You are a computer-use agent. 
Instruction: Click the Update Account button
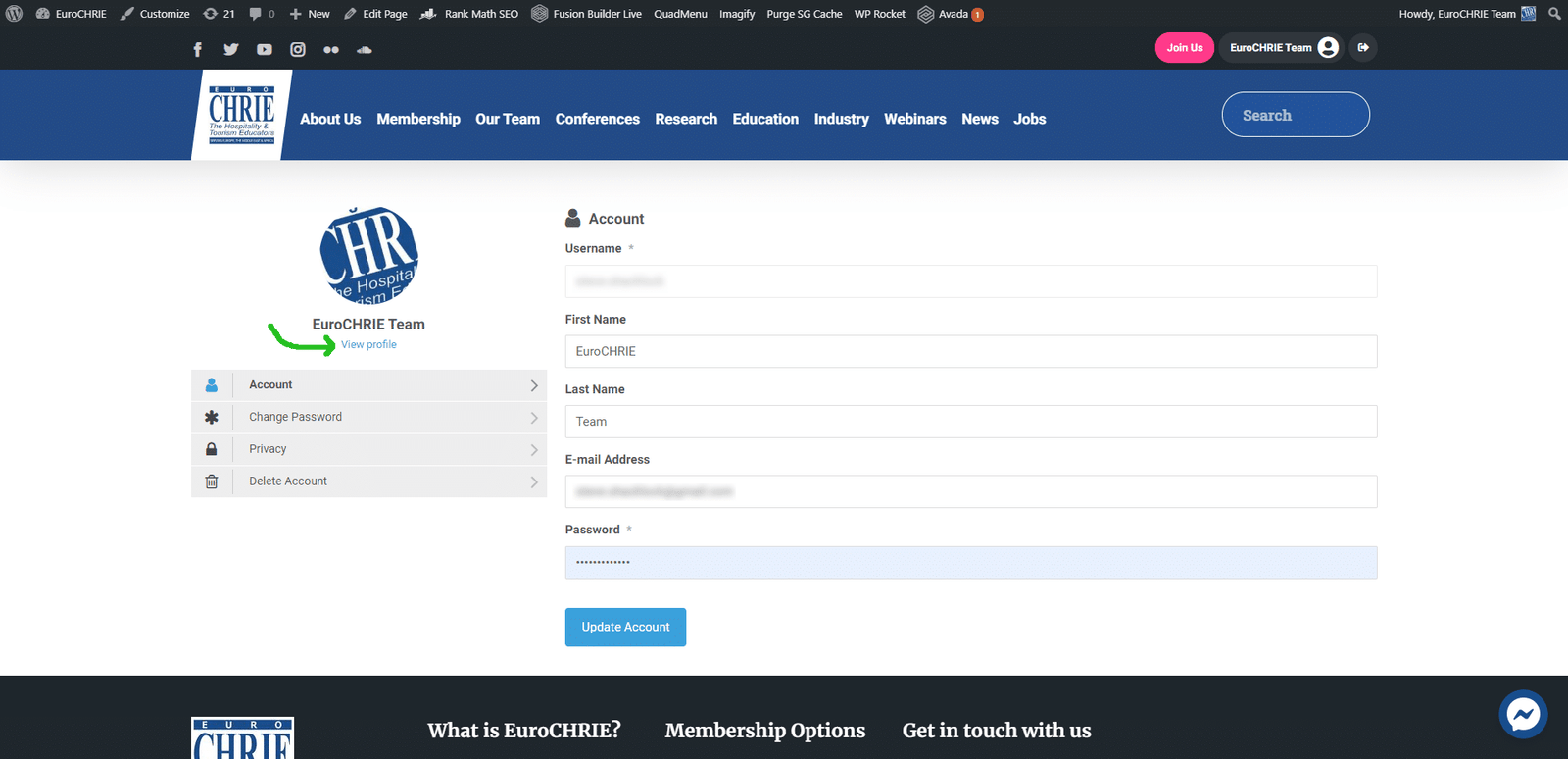625,628
